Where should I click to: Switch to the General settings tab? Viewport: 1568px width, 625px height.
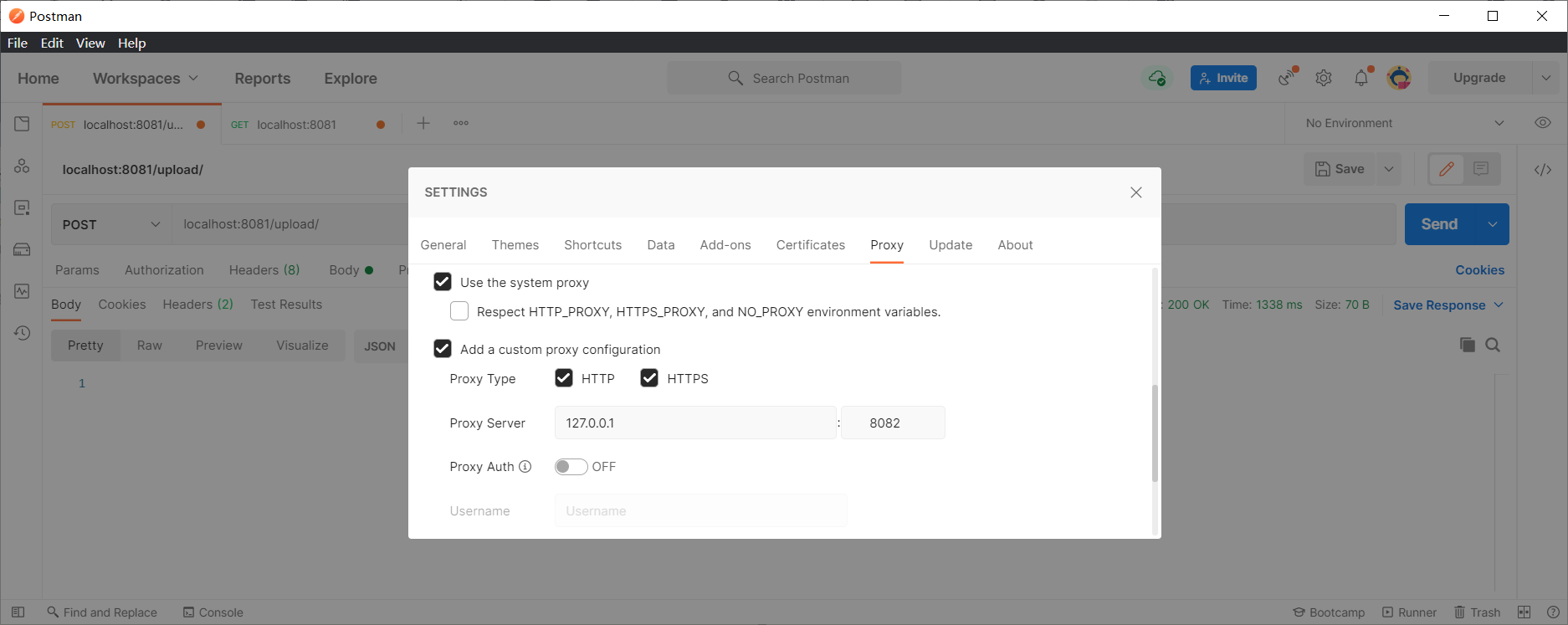tap(443, 245)
